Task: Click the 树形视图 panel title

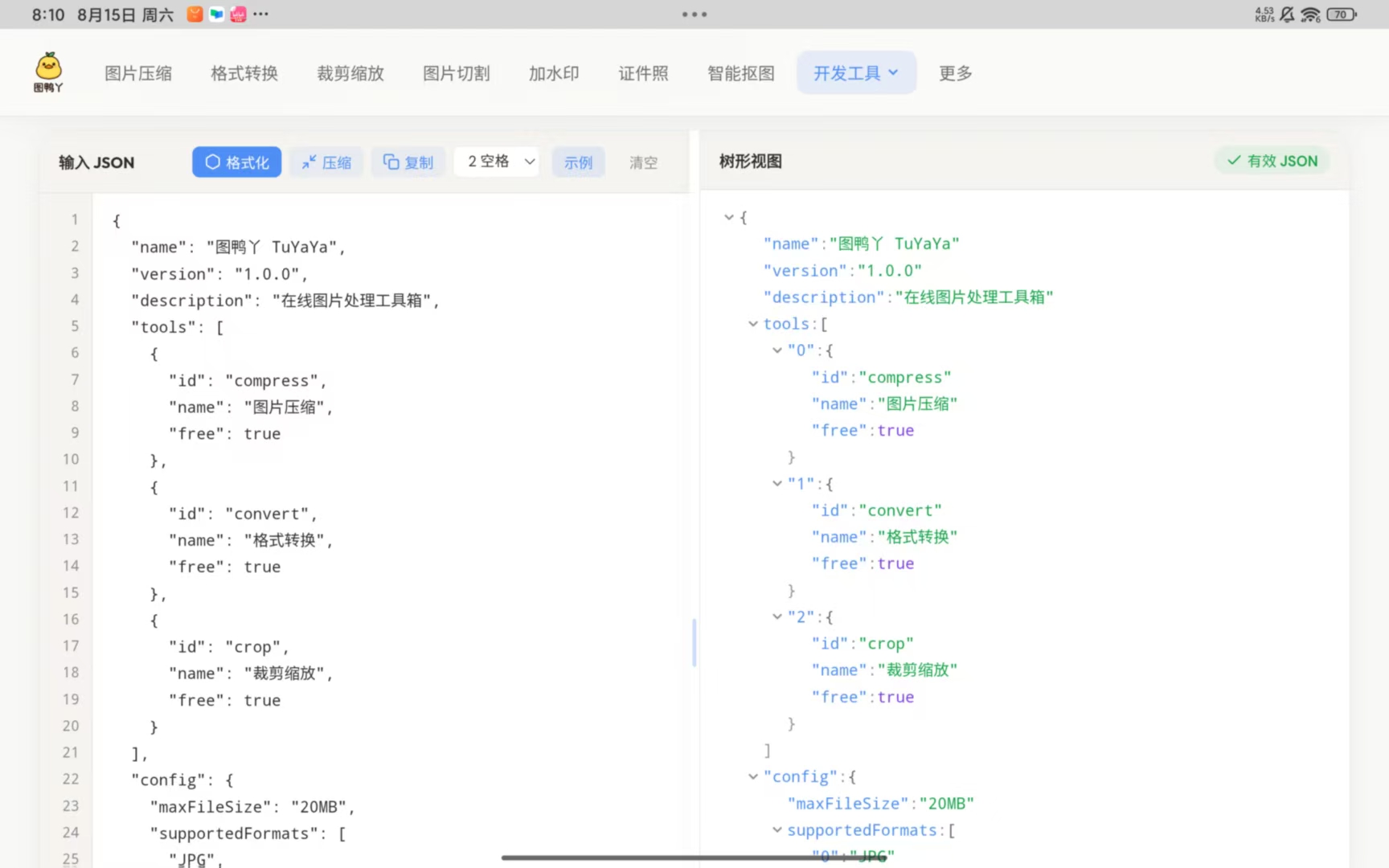Action: 751,161
